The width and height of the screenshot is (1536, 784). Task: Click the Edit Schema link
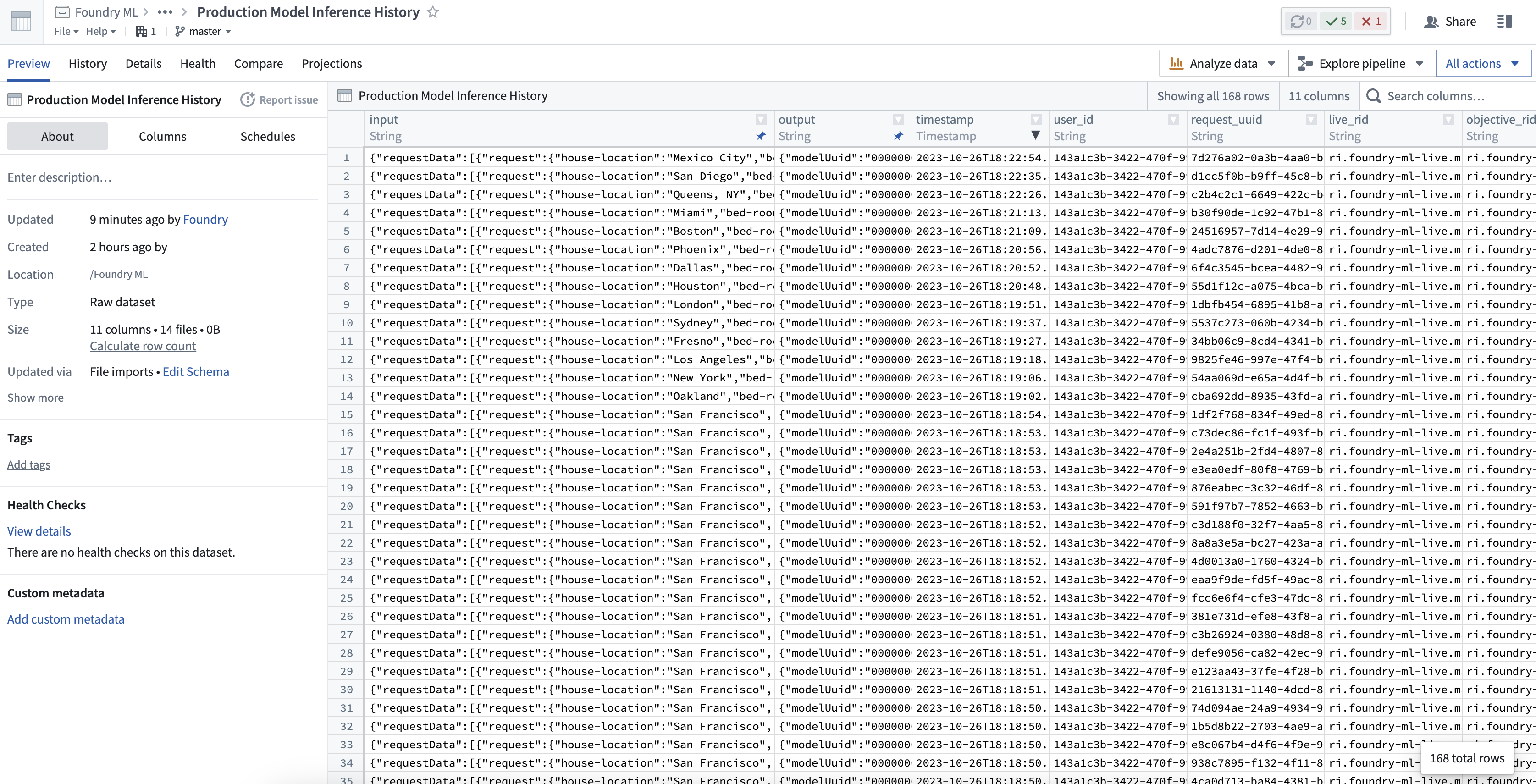pyautogui.click(x=196, y=371)
